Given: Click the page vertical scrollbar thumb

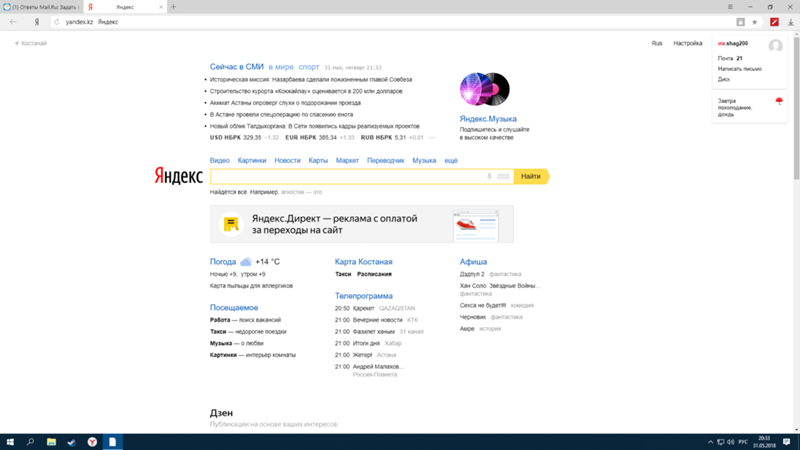Looking at the screenshot, I should coord(796,107).
